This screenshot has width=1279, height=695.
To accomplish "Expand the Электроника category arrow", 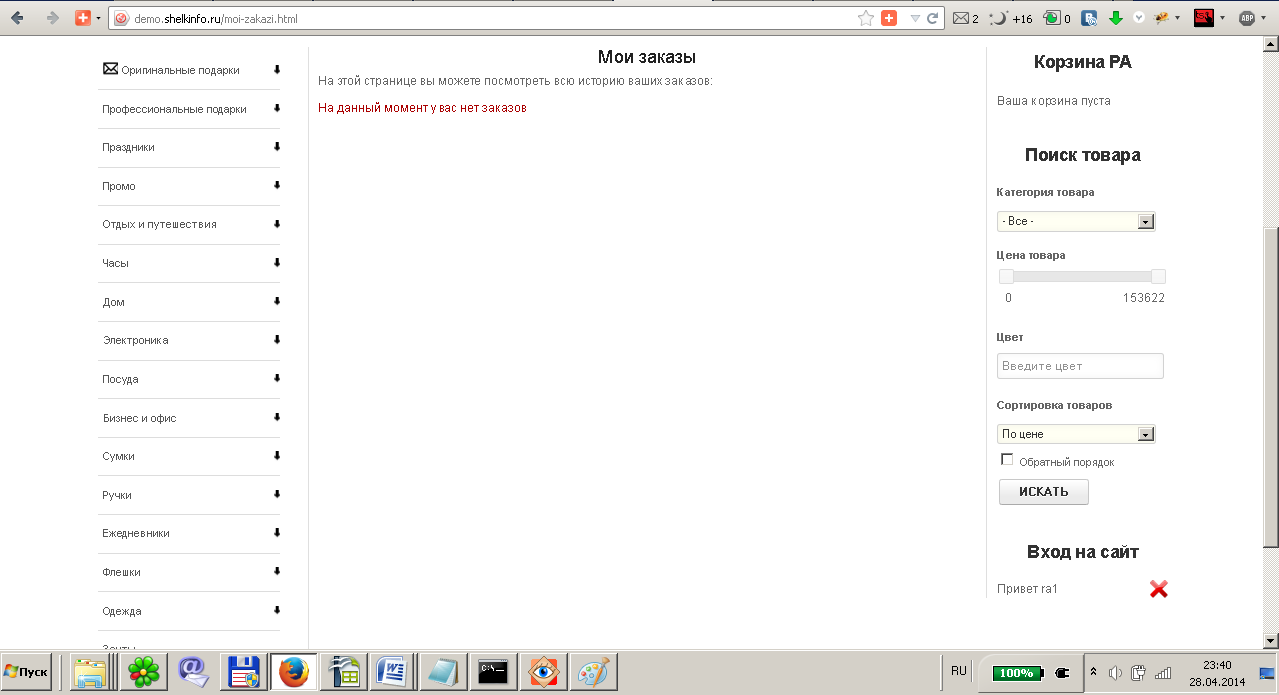I will (x=277, y=340).
